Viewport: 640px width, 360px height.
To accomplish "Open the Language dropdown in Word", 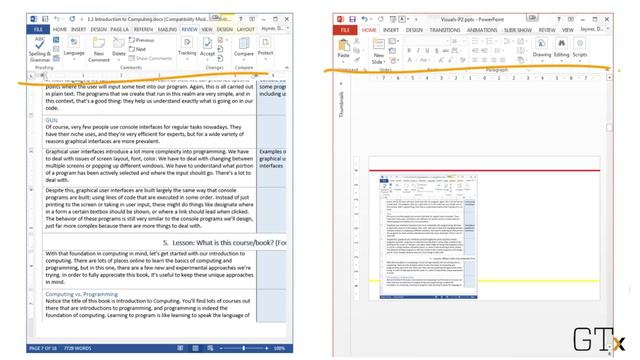I will (74, 48).
